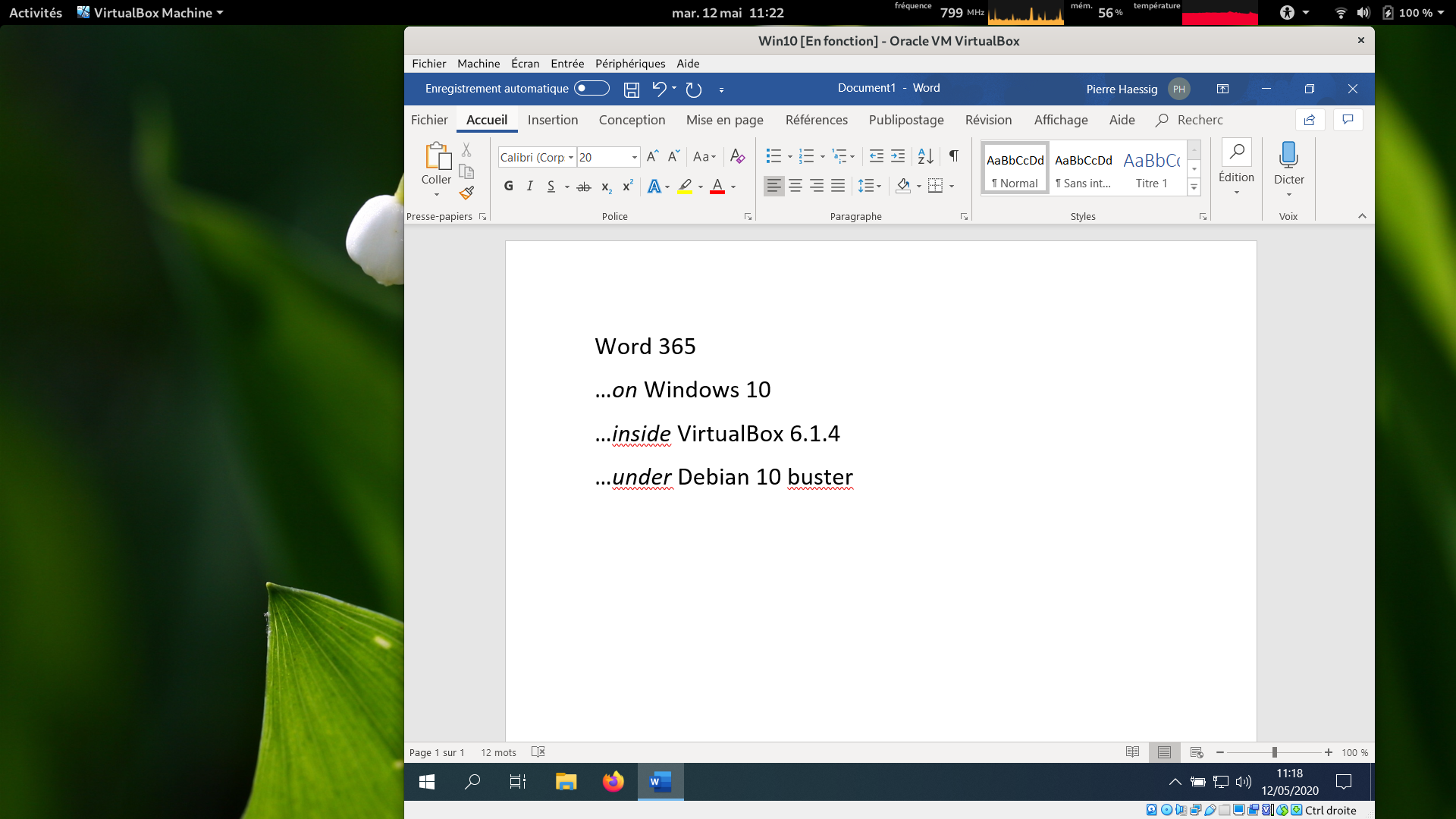The image size is (1456, 819).
Task: Apply superscript formatting
Action: coord(626,186)
